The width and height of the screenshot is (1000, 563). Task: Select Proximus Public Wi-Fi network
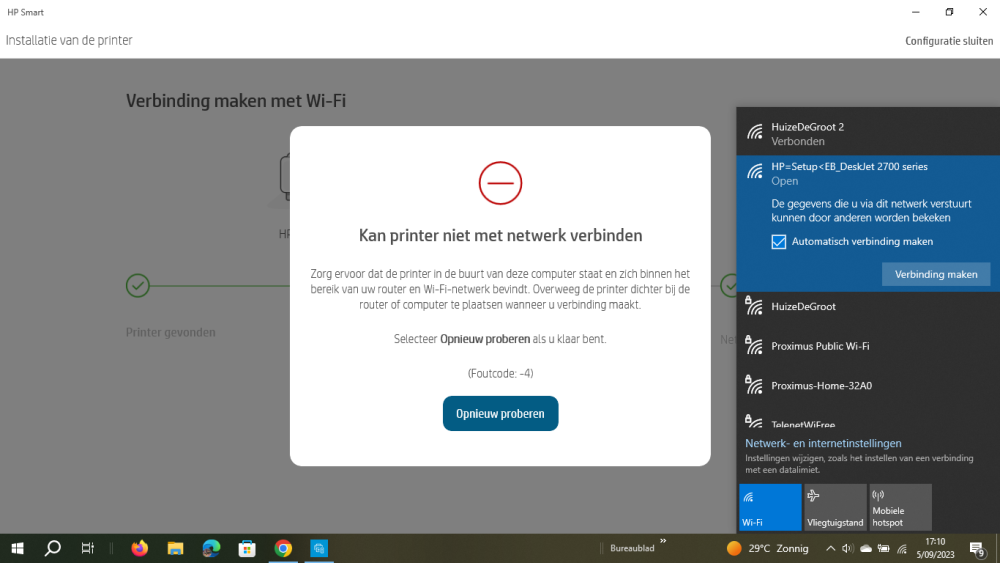(868, 346)
